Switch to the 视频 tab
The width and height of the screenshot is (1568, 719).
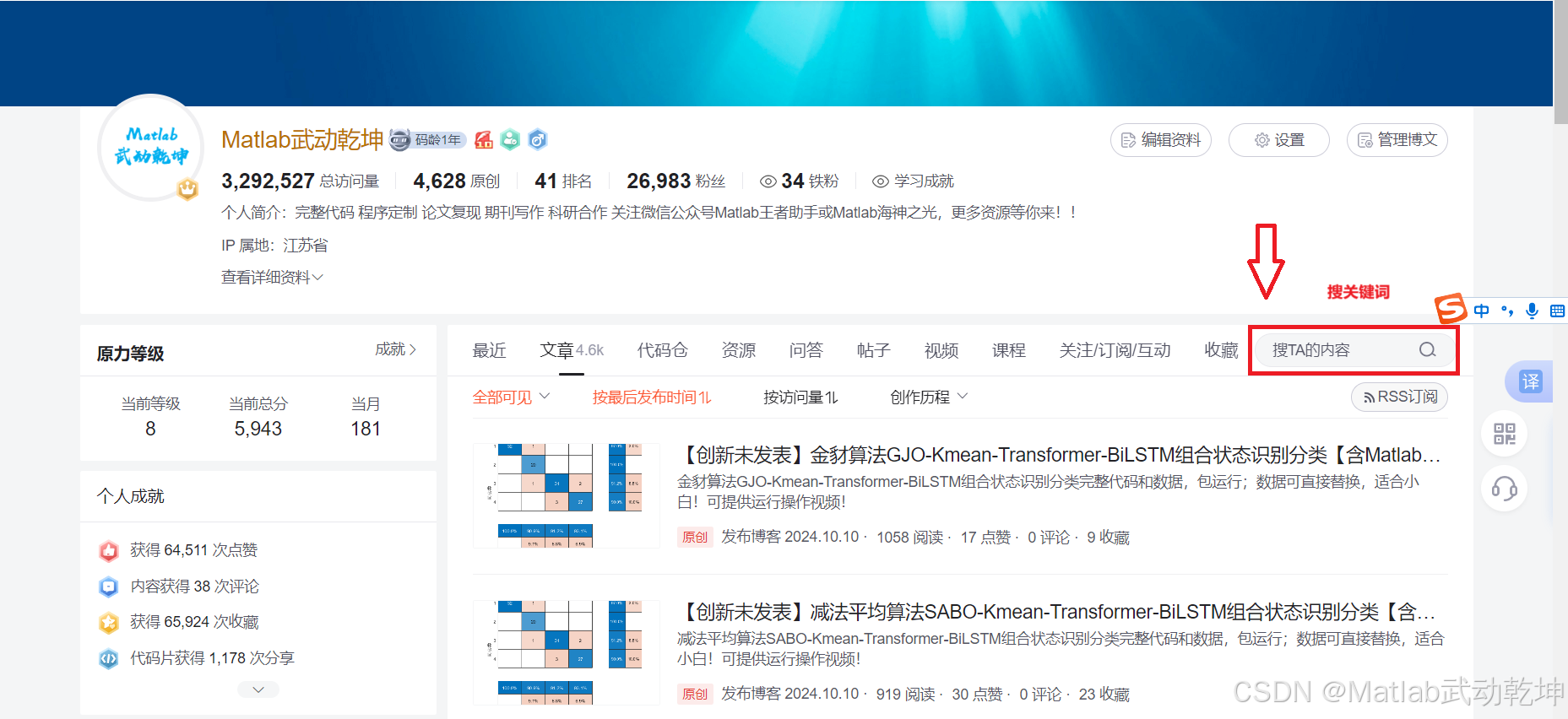click(x=941, y=350)
